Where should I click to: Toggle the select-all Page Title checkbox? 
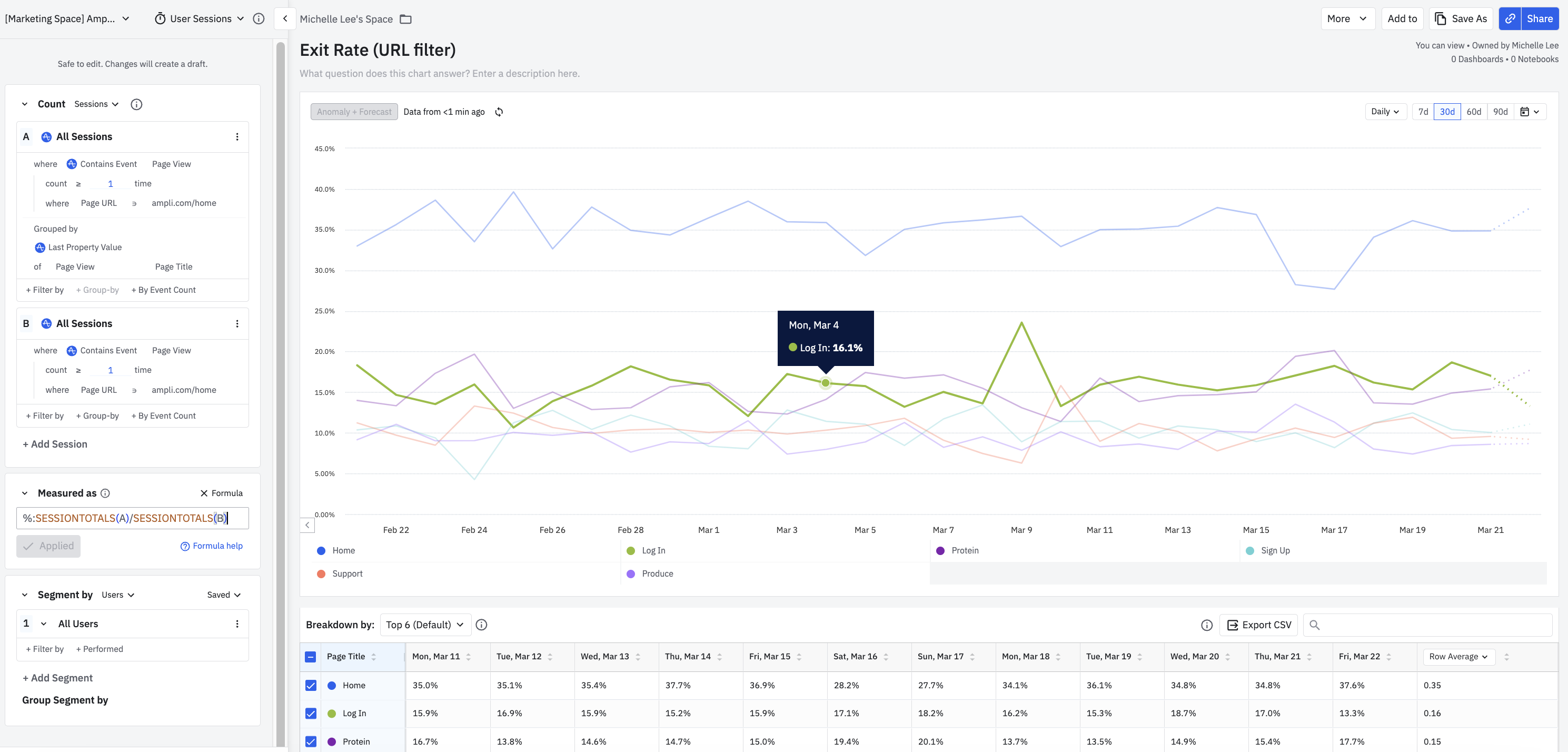(x=311, y=656)
